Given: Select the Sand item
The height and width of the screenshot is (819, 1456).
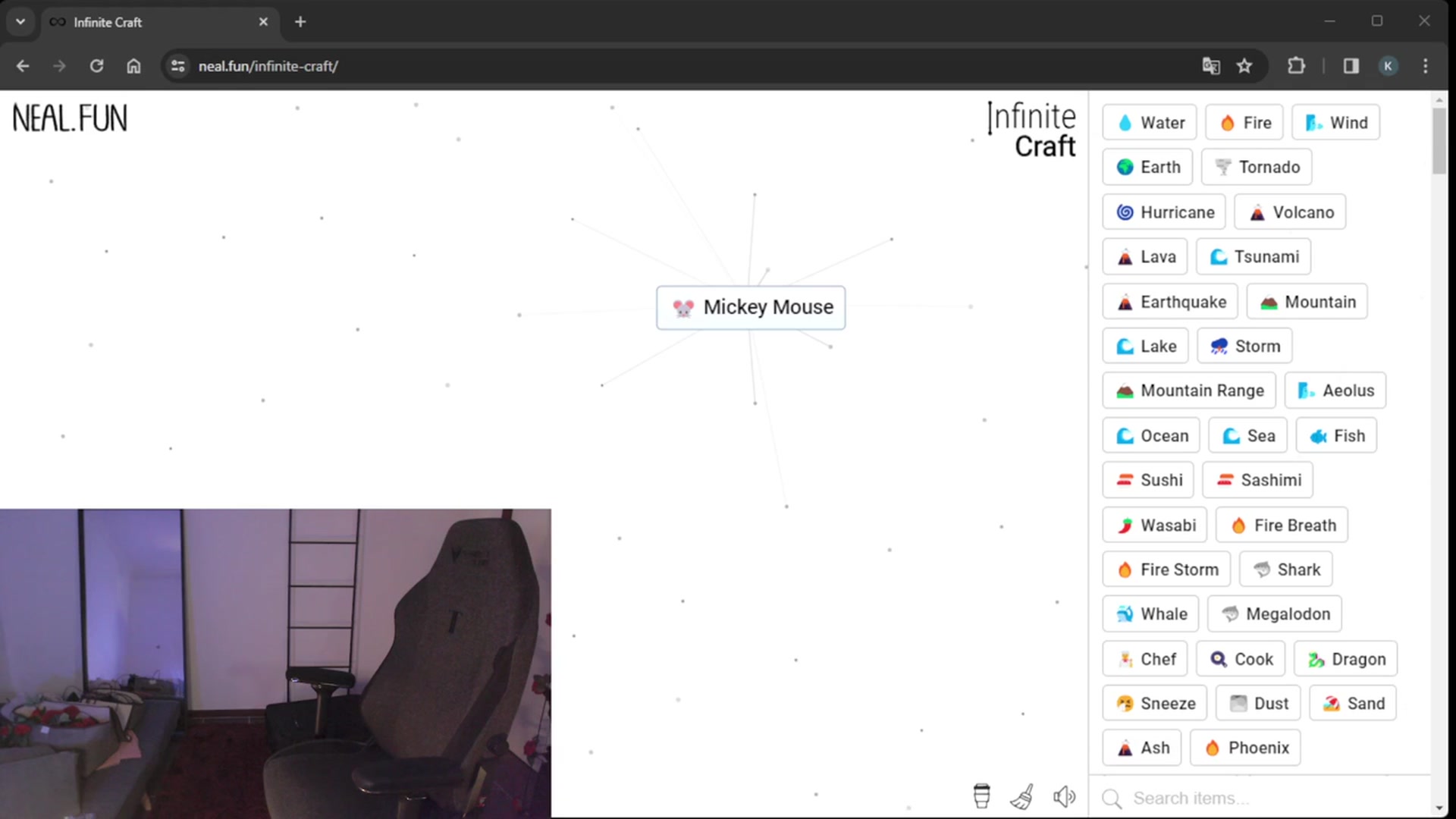Looking at the screenshot, I should [x=1353, y=704].
